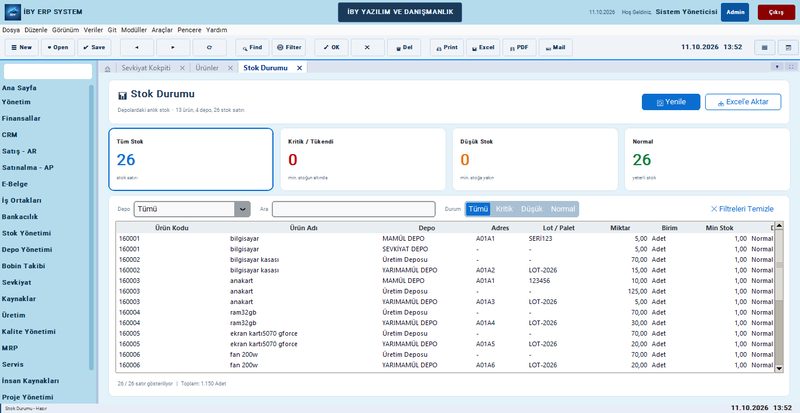
Task: Click İBY YAZILIM VE DANIŞMANLIK banner
Action: 400,12
